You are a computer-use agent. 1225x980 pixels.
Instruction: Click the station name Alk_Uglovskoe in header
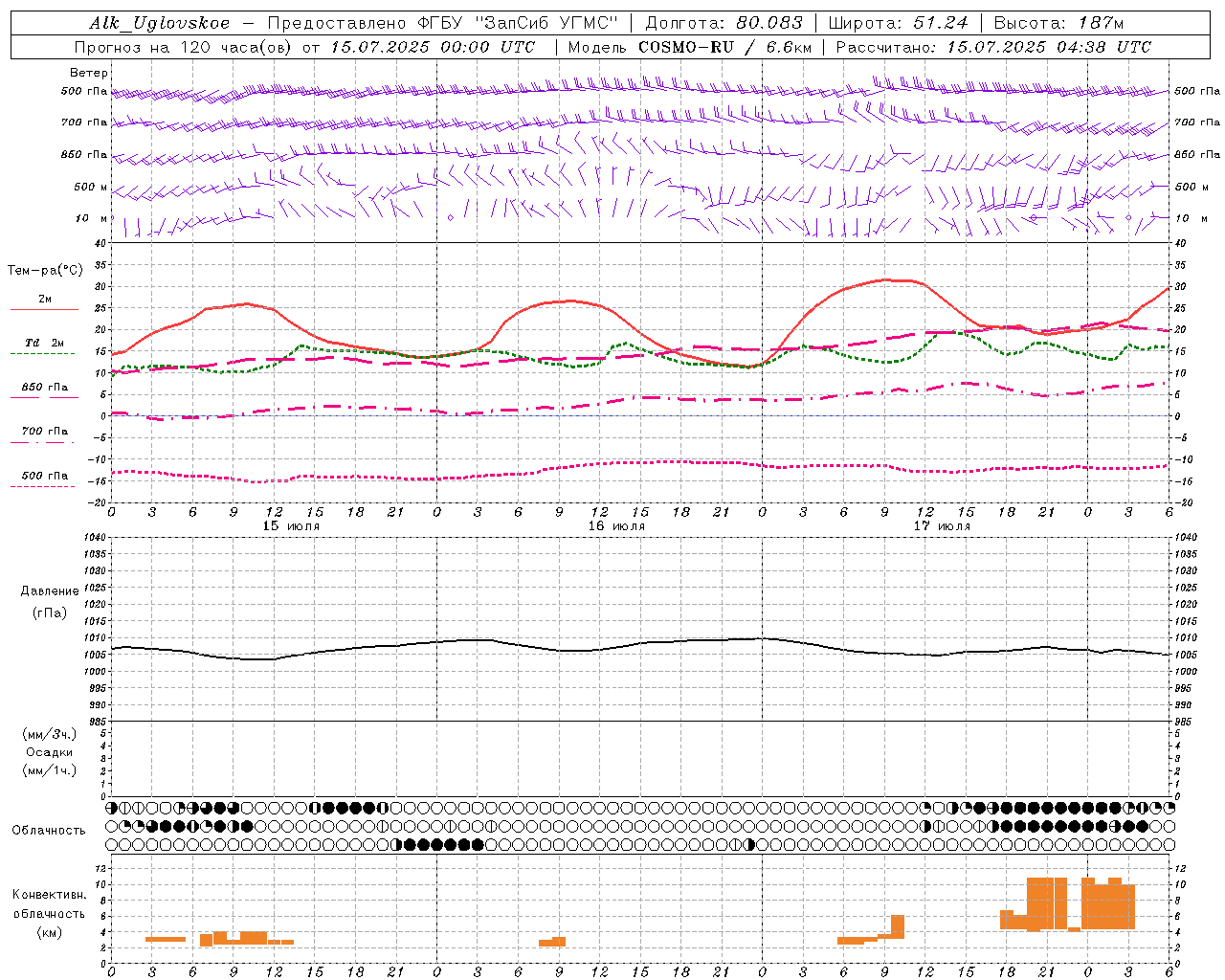point(160,23)
